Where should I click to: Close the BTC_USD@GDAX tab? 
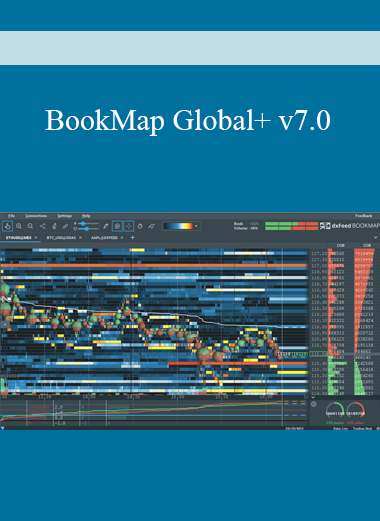tap(80, 238)
